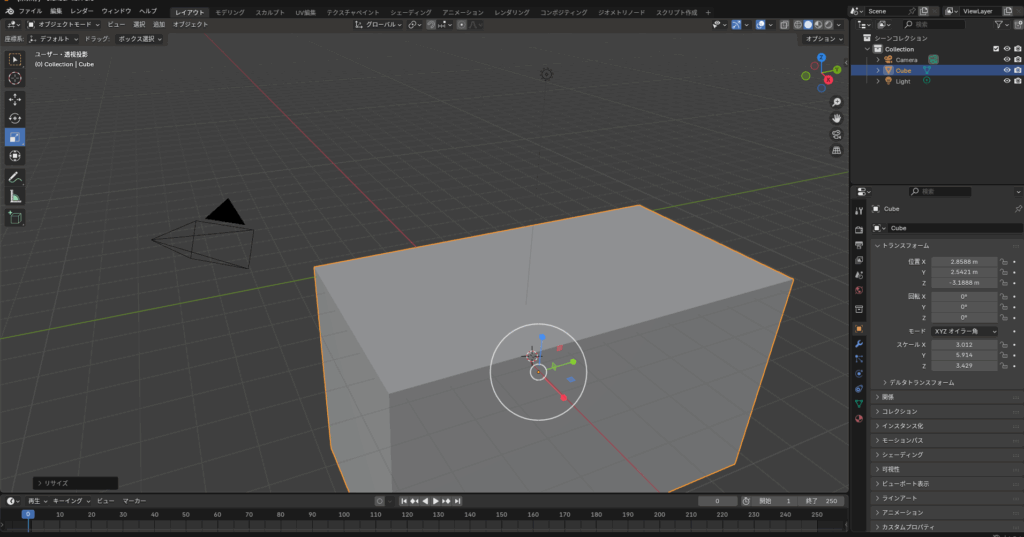This screenshot has width=1024, height=537.
Task: Open the Modifiers wrench tab in properties
Action: click(x=858, y=343)
